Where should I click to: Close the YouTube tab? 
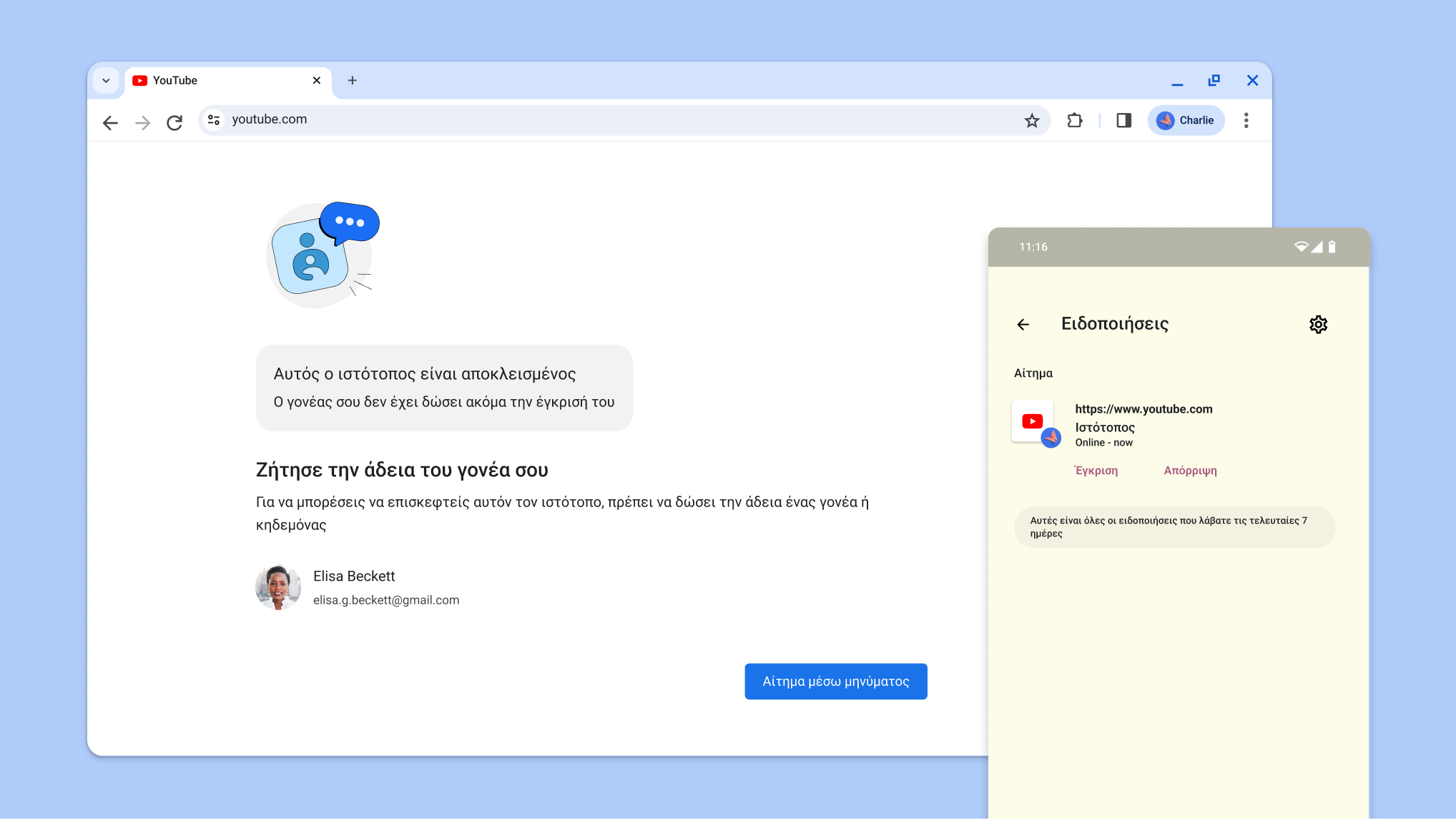pos(316,80)
